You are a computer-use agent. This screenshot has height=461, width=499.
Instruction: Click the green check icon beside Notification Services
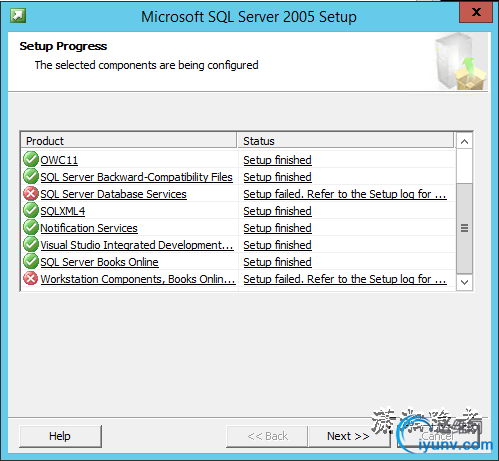pos(31,227)
